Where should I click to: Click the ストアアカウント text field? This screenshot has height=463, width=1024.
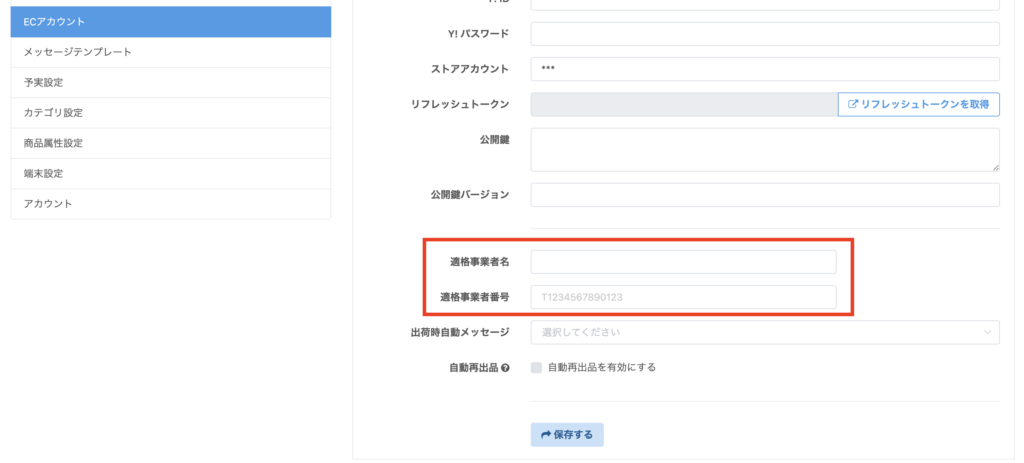765,69
